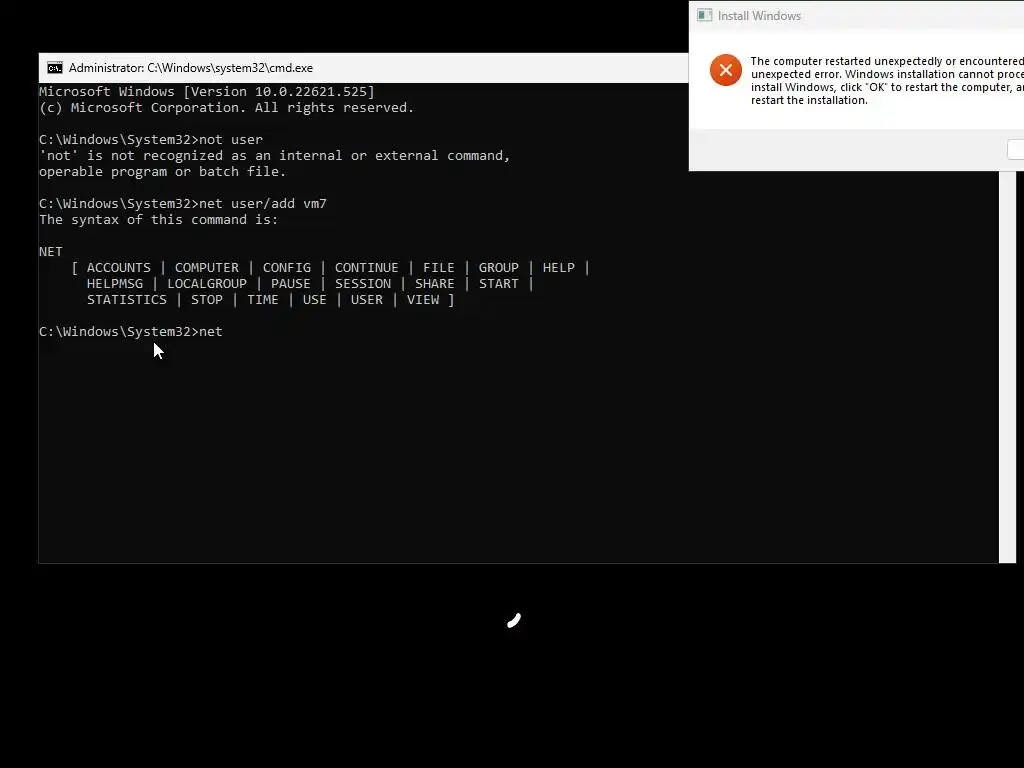Click the LOCALGROUP keyword in NET syntax
The width and height of the screenshot is (1024, 768).
coord(207,284)
